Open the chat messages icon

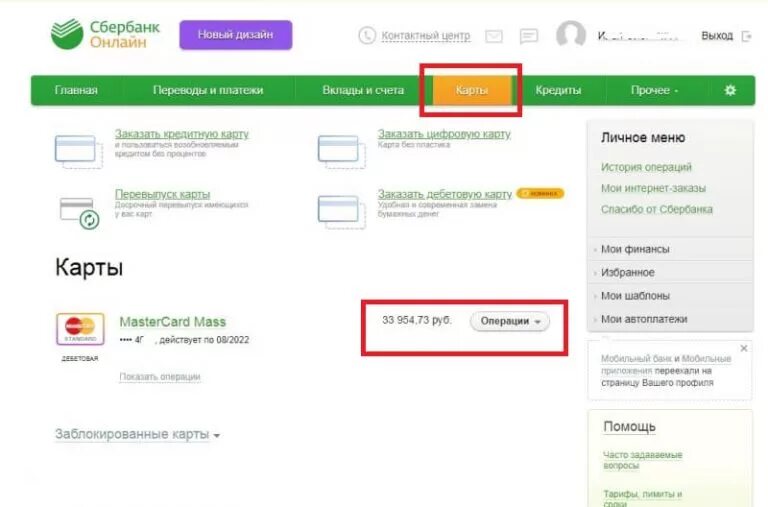pos(529,36)
